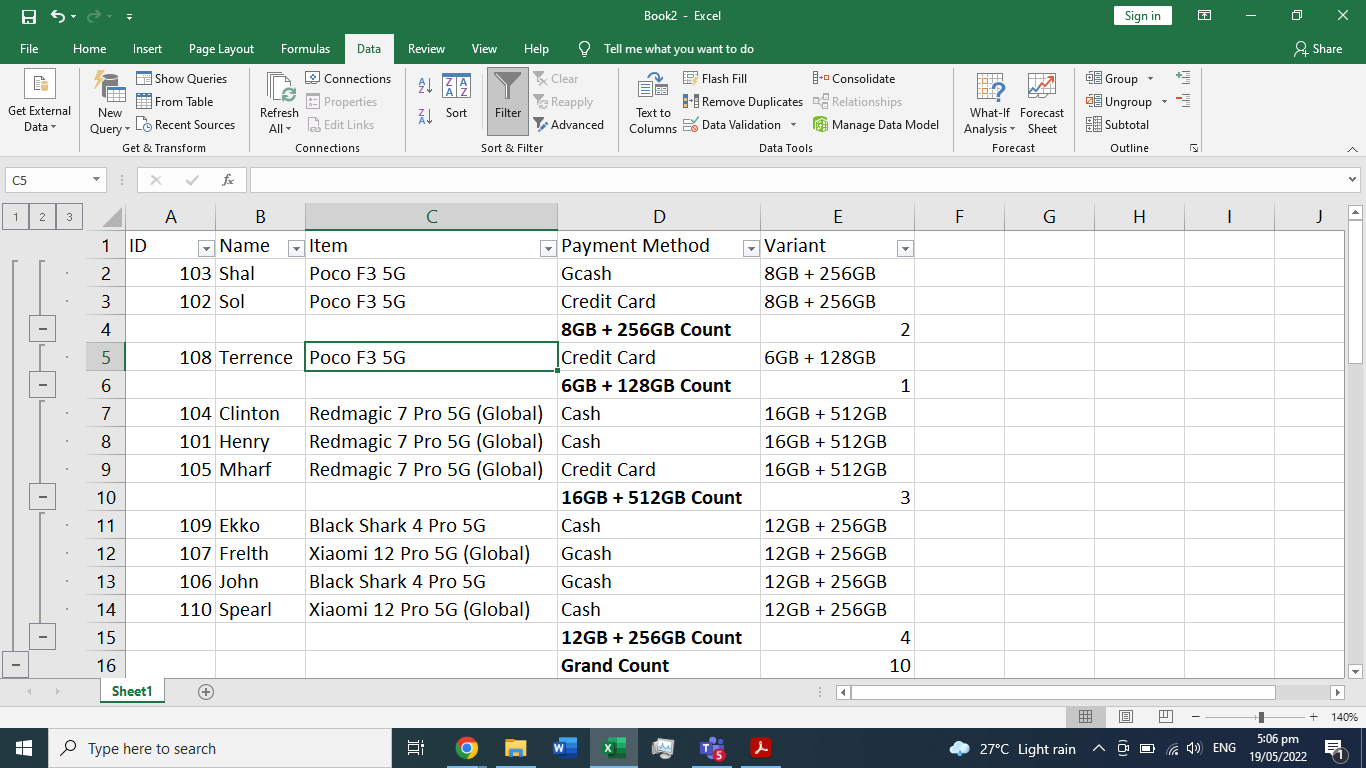Click the Insert Function fx icon

(228, 180)
